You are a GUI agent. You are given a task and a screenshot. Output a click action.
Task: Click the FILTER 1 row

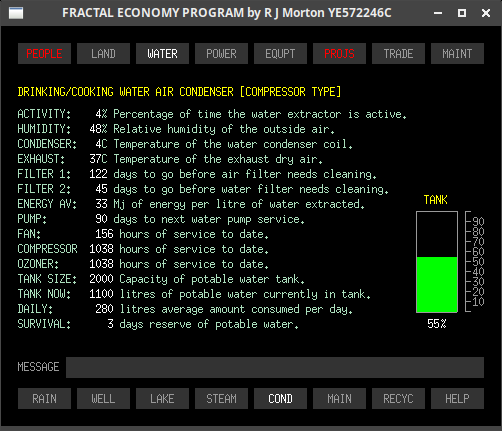tap(197, 174)
